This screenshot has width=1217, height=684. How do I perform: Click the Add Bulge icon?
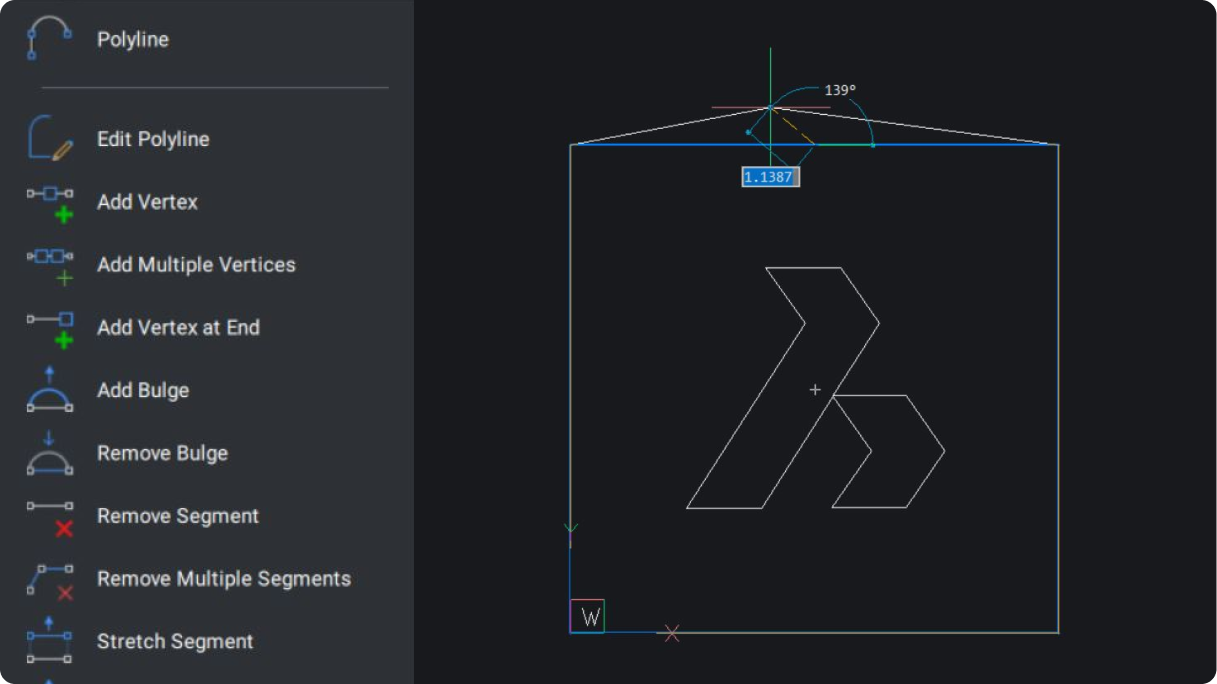pyautogui.click(x=50, y=390)
